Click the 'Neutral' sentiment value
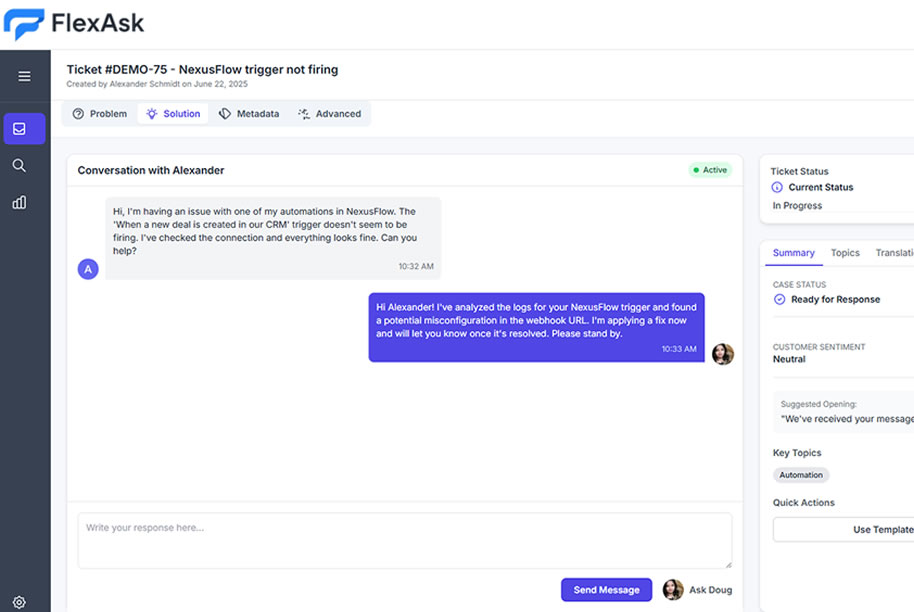Image resolution: width=914 pixels, height=612 pixels. coord(789,360)
